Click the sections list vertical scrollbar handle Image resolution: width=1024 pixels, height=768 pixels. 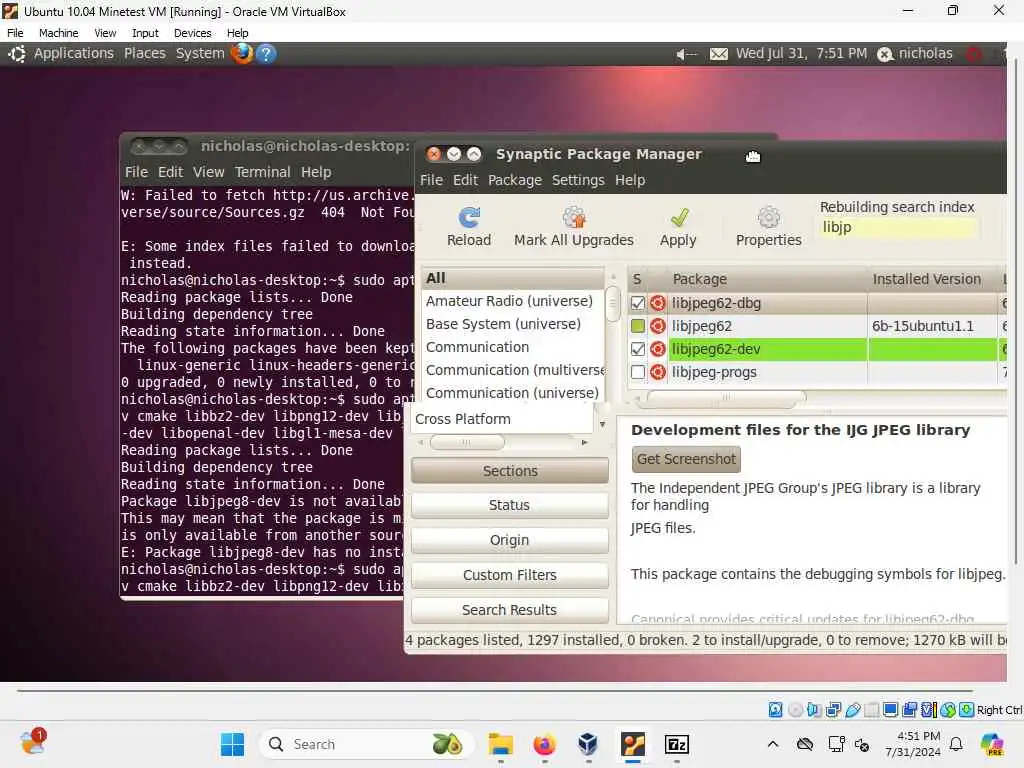[x=612, y=305]
